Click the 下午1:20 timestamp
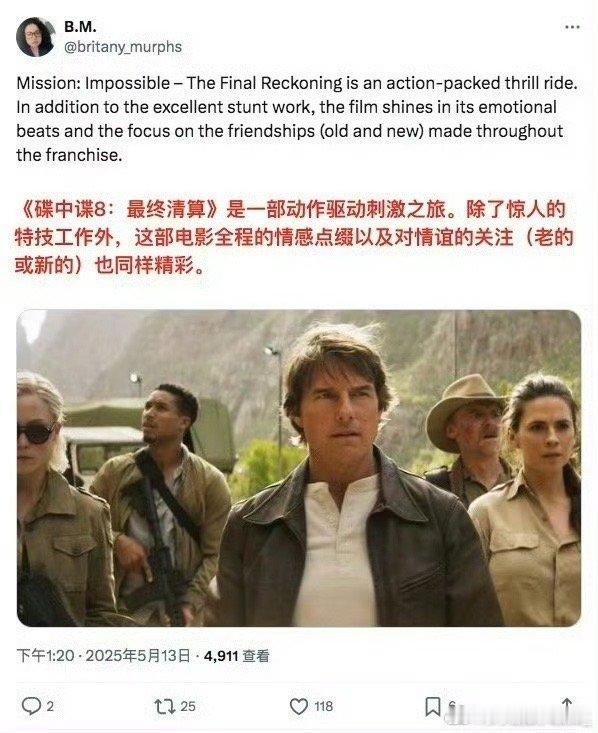This screenshot has width=598, height=733. click(45, 656)
